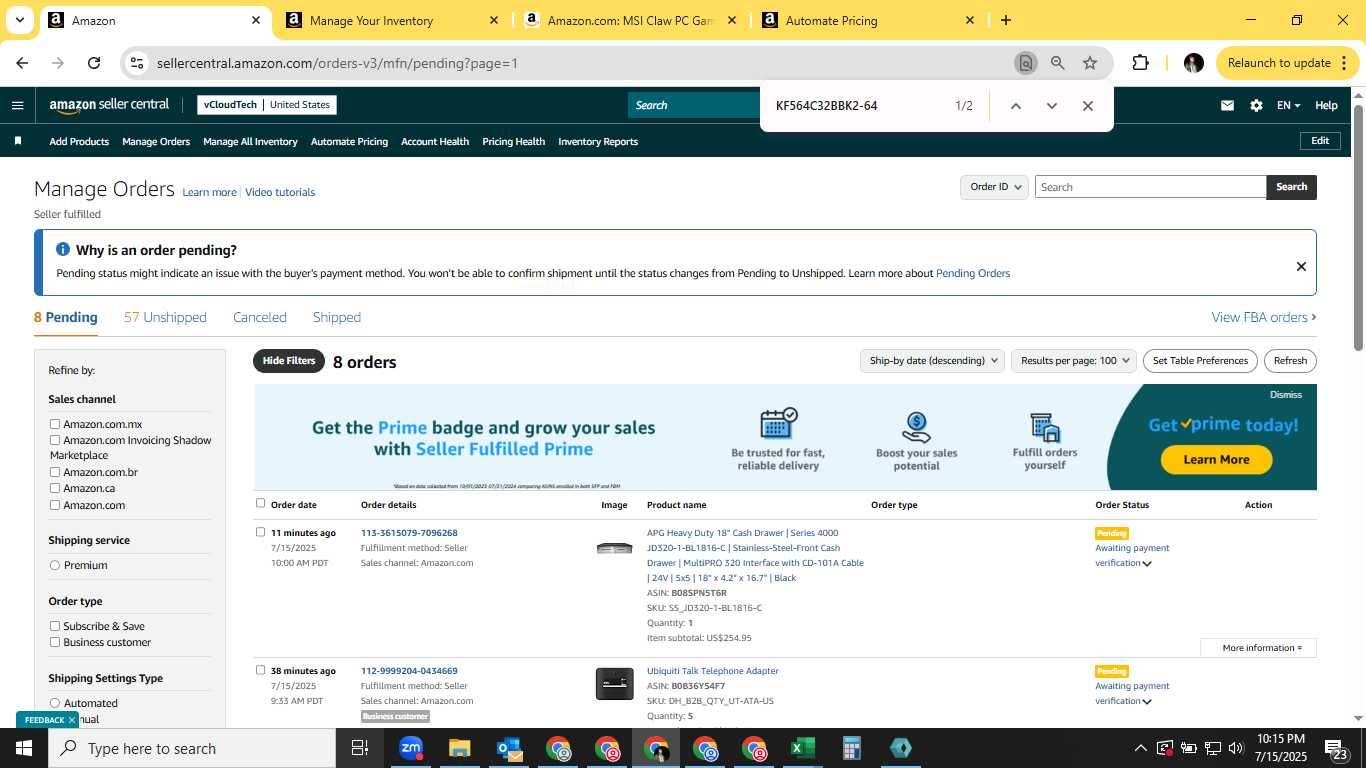Check the Amazon.ca sales channel
The image size is (1366, 768).
pos(55,488)
